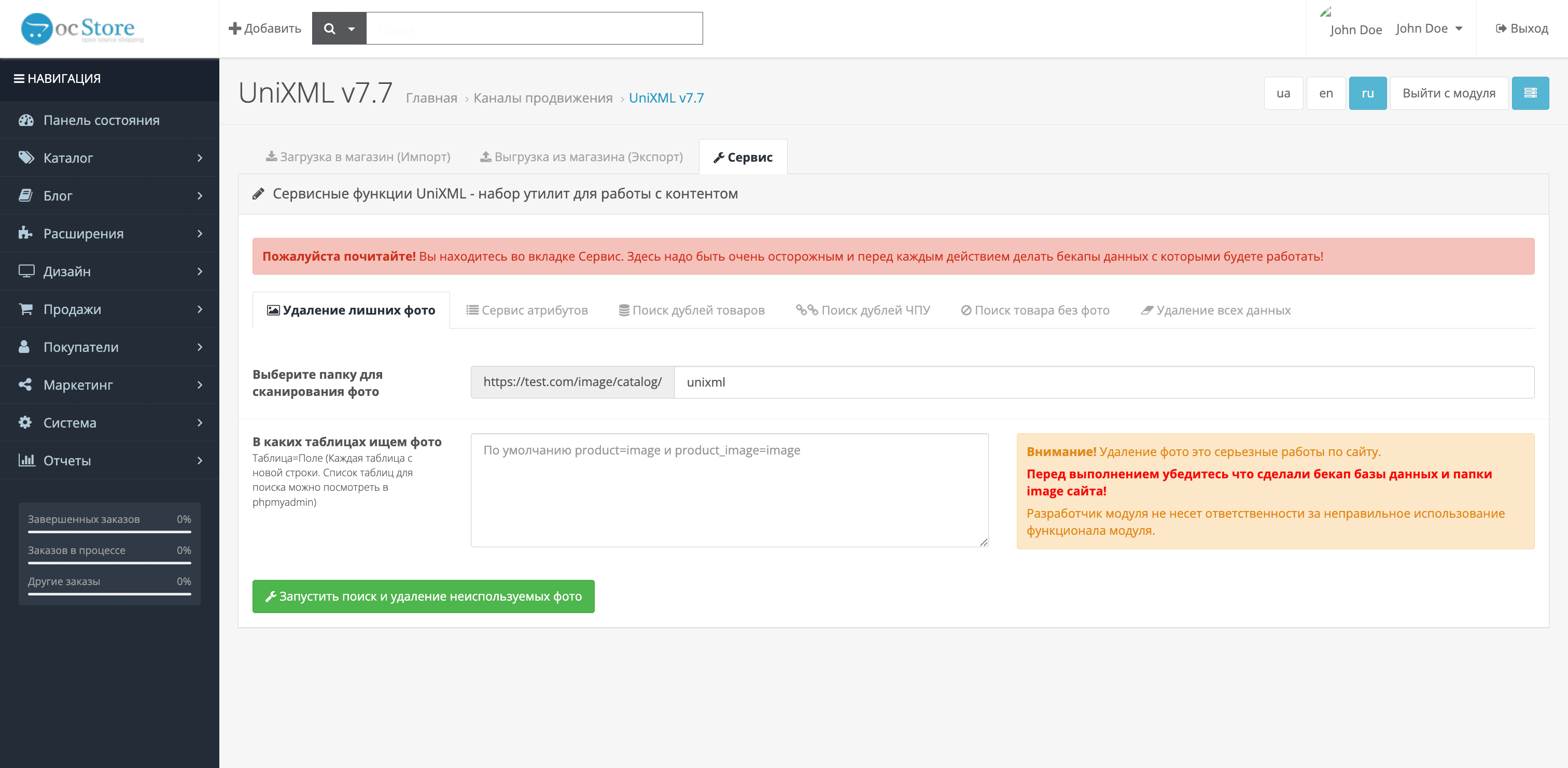Click the Завершенных заказов progress bar
Viewport: 1568px width, 768px height.
tap(109, 532)
